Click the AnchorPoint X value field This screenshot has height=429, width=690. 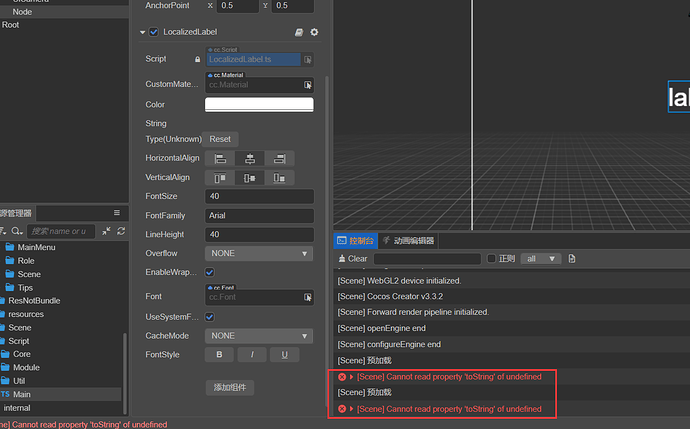point(238,6)
